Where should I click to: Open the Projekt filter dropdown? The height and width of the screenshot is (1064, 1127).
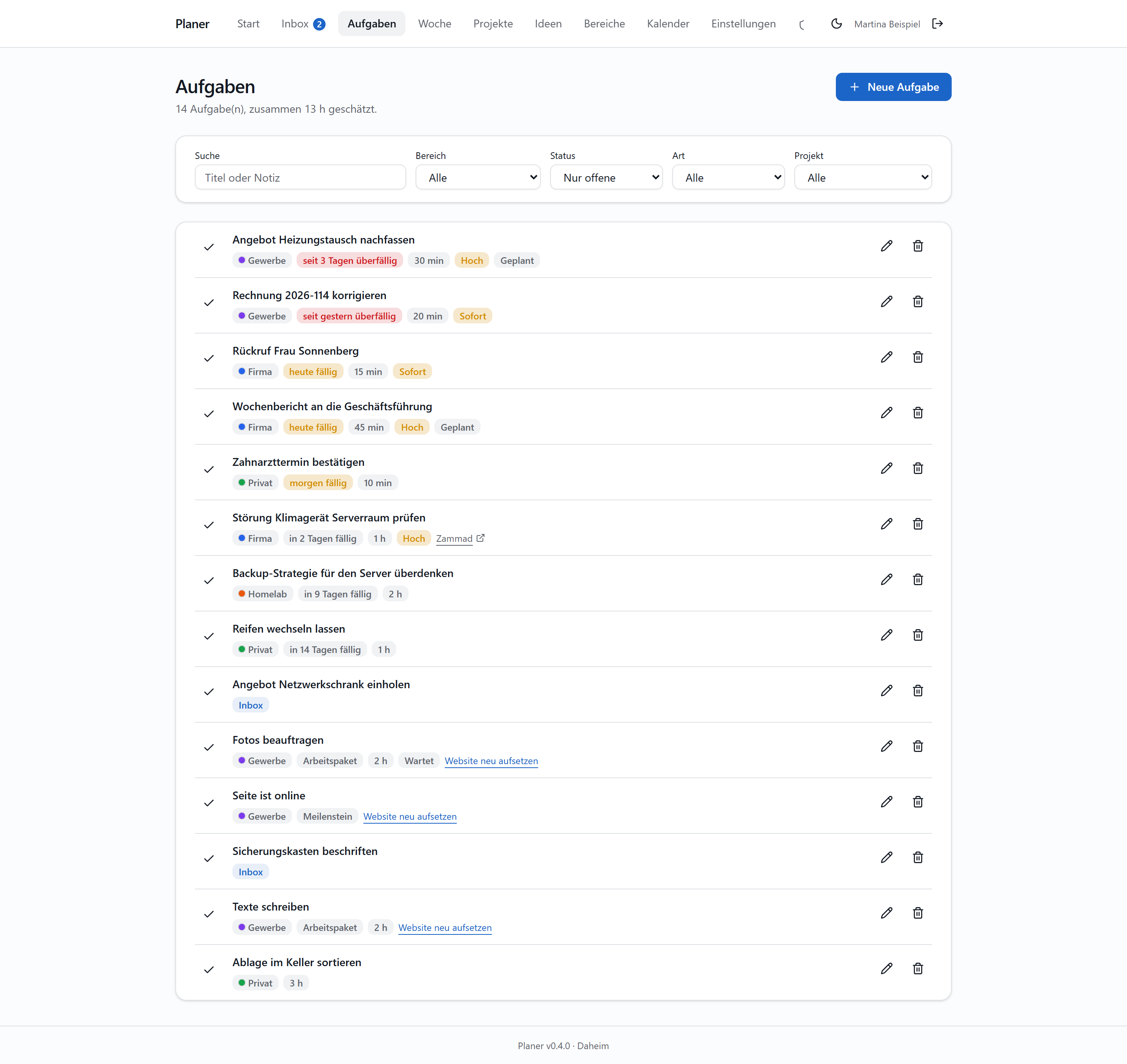click(x=863, y=177)
